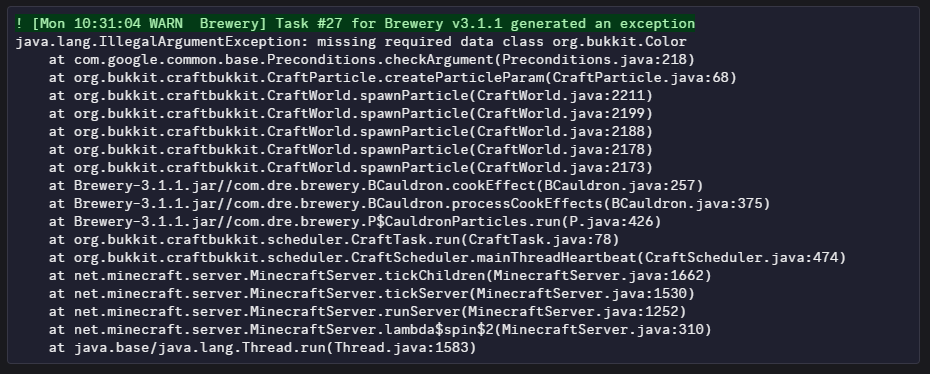Select the Thread.run final stack line
Viewport: 930px width, 374px height.
tap(263, 347)
